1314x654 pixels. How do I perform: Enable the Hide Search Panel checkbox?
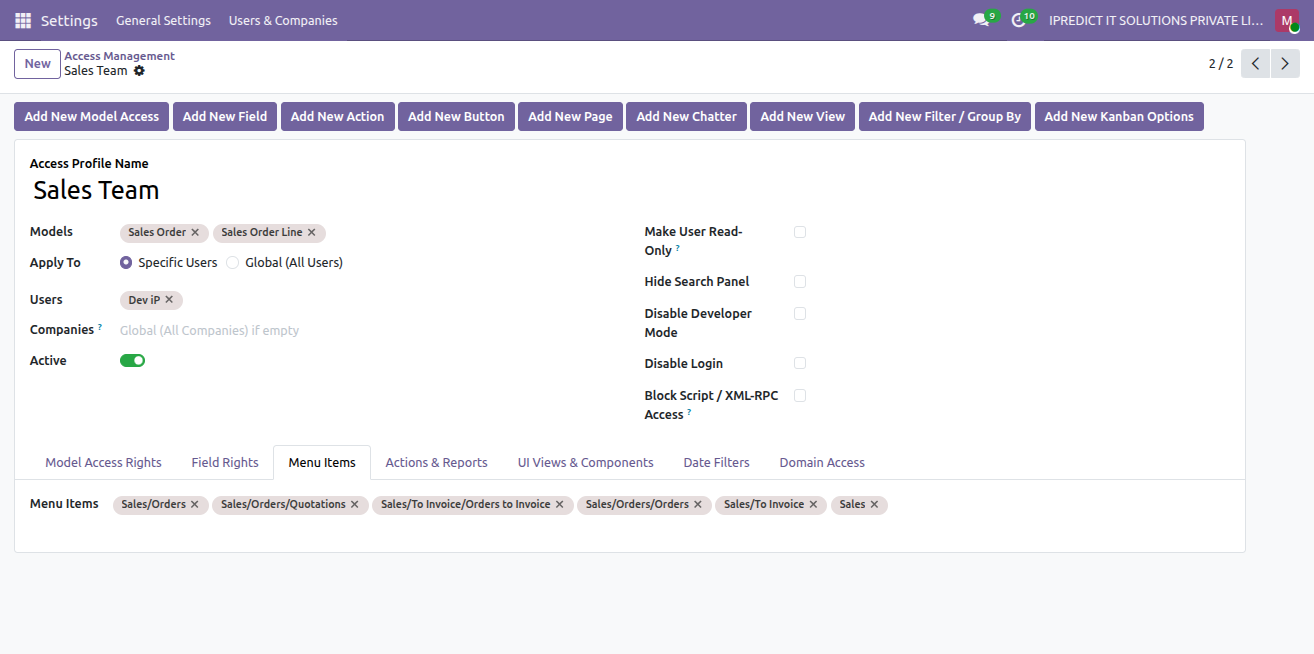tap(800, 282)
